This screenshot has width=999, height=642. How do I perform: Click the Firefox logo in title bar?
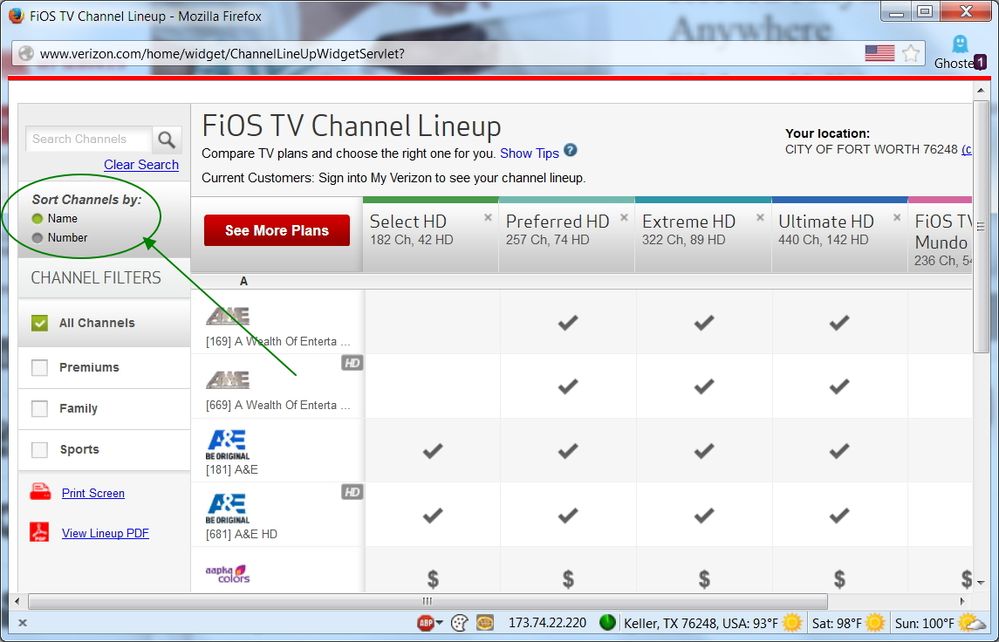pos(16,15)
